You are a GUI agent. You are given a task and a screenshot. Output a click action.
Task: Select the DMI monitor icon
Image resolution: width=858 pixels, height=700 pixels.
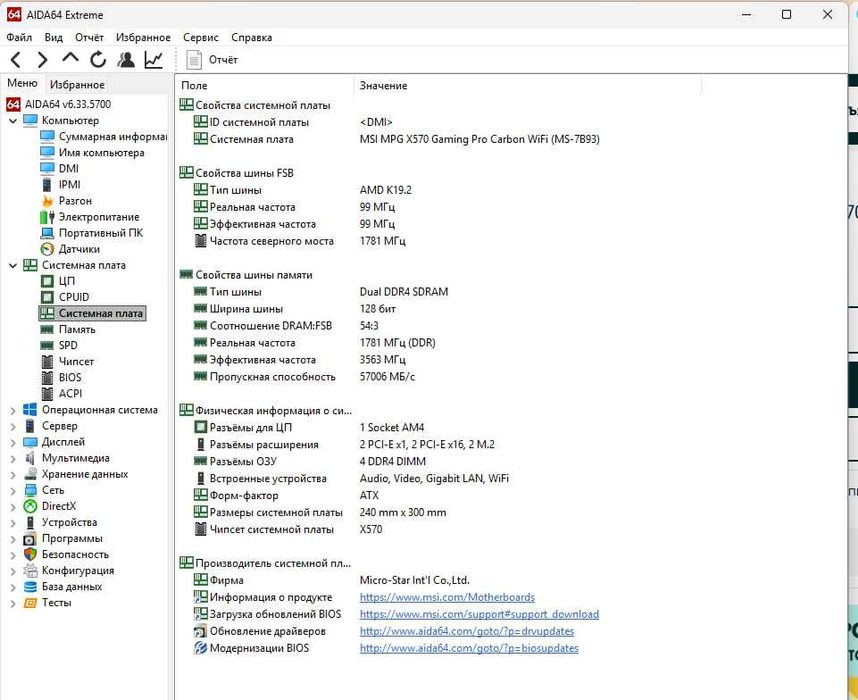pyautogui.click(x=47, y=169)
